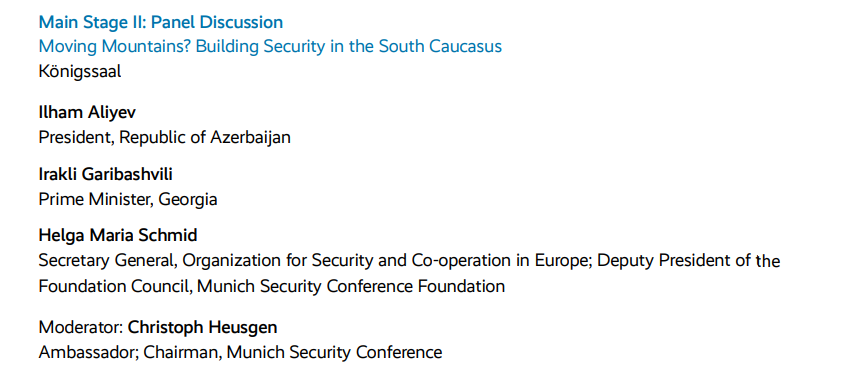
Task: Click the word 'Azerbaijan' in the president's title
Action: 250,138
